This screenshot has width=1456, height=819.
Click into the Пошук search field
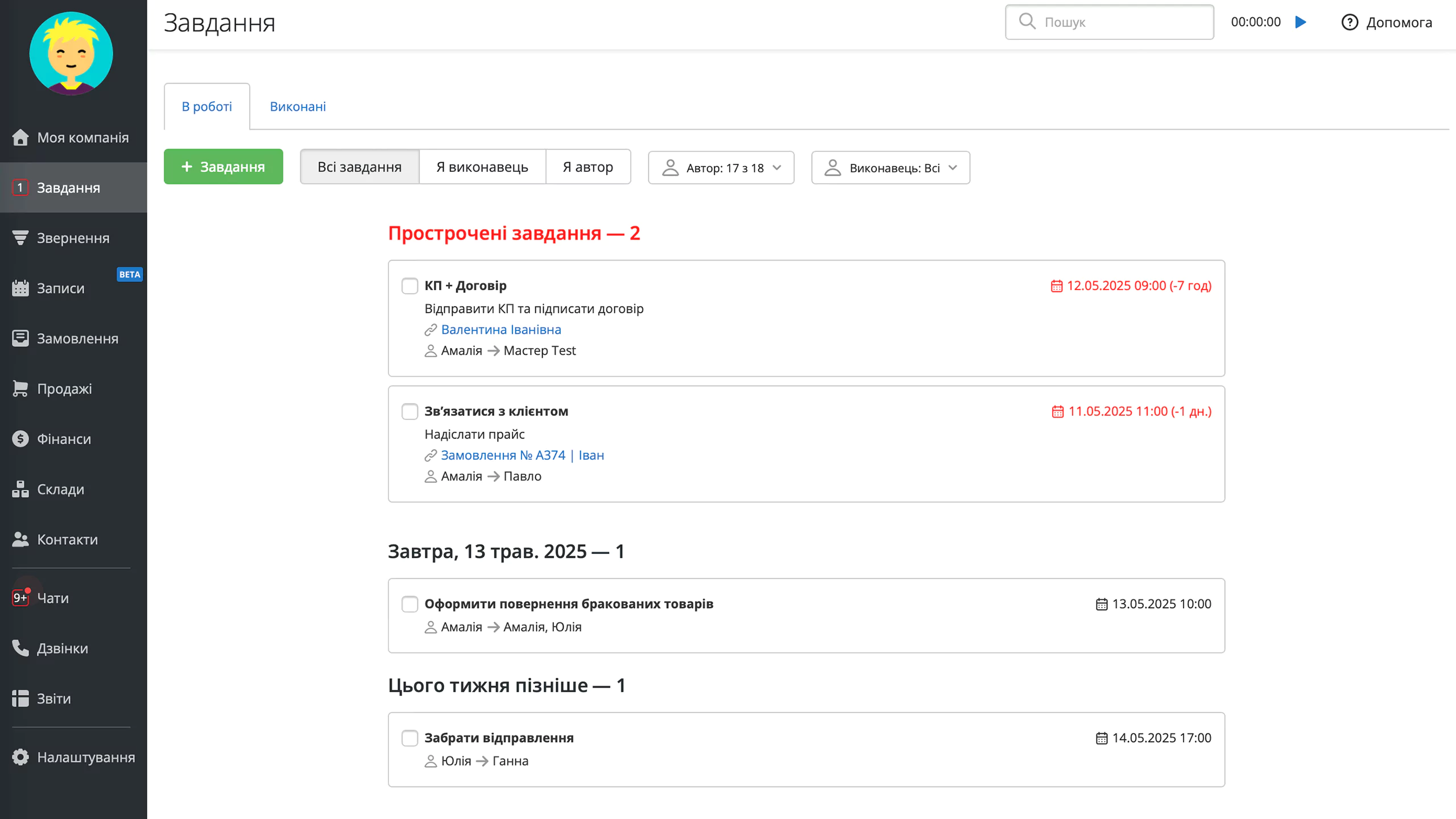pos(1109,22)
